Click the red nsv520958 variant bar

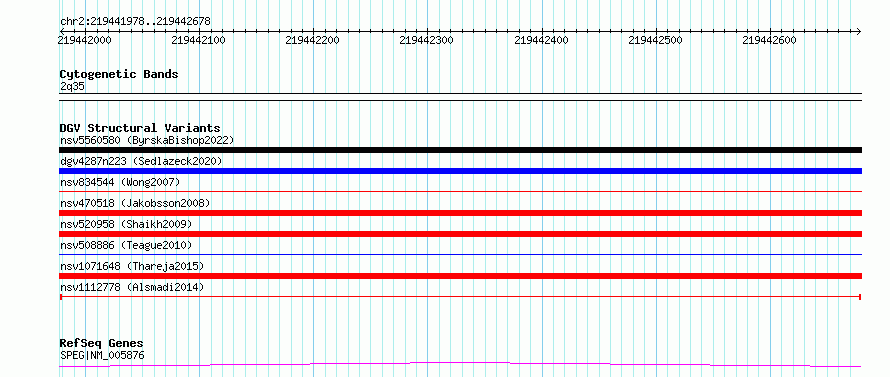(x=460, y=234)
